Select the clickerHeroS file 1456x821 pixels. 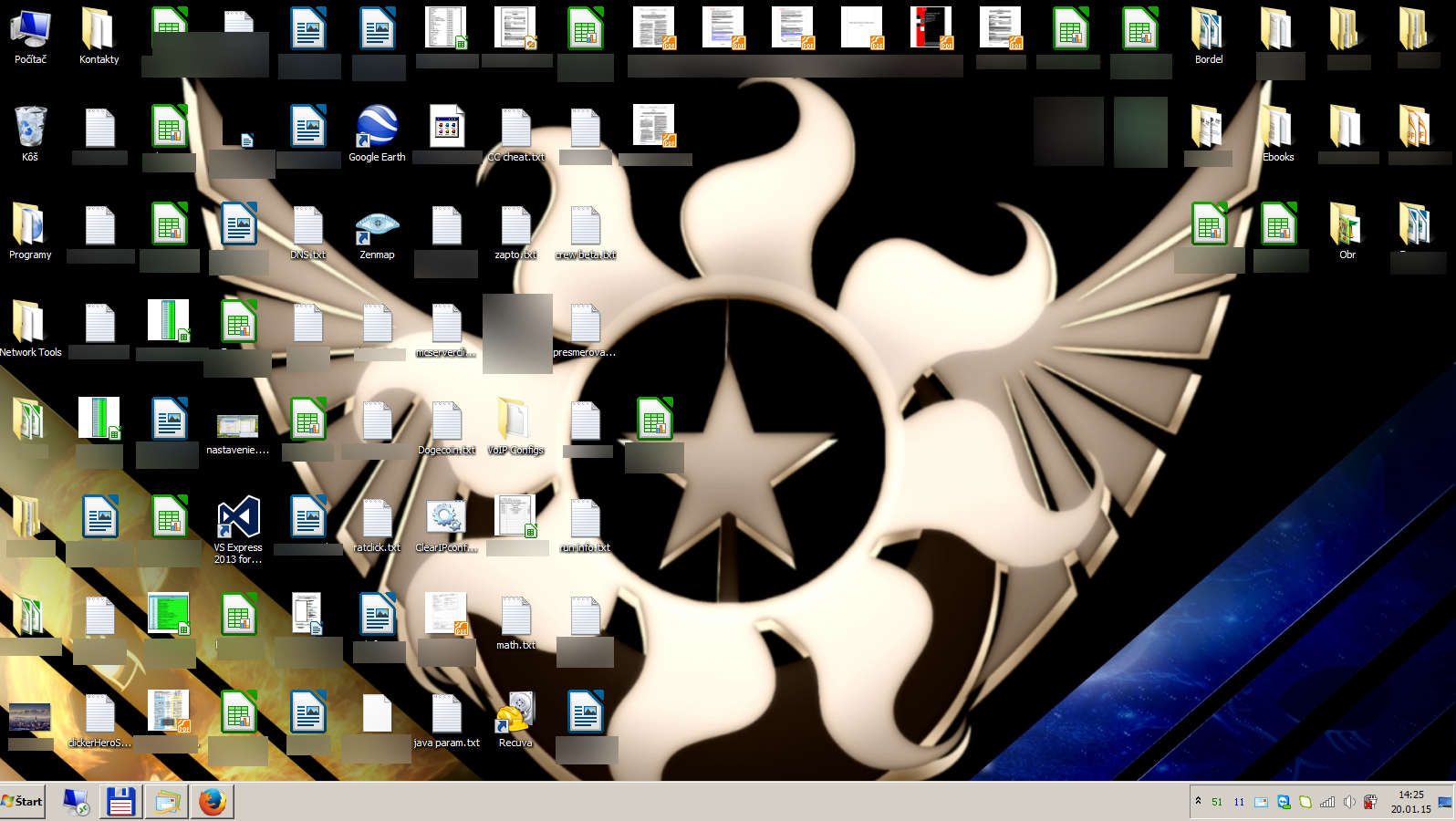[99, 719]
